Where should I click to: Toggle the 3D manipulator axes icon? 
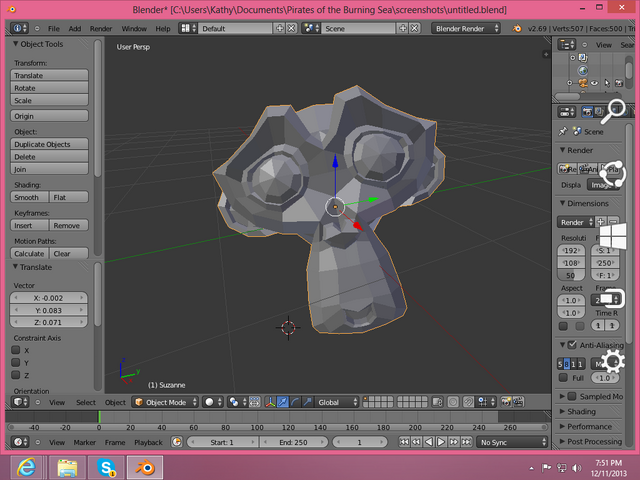[270, 402]
